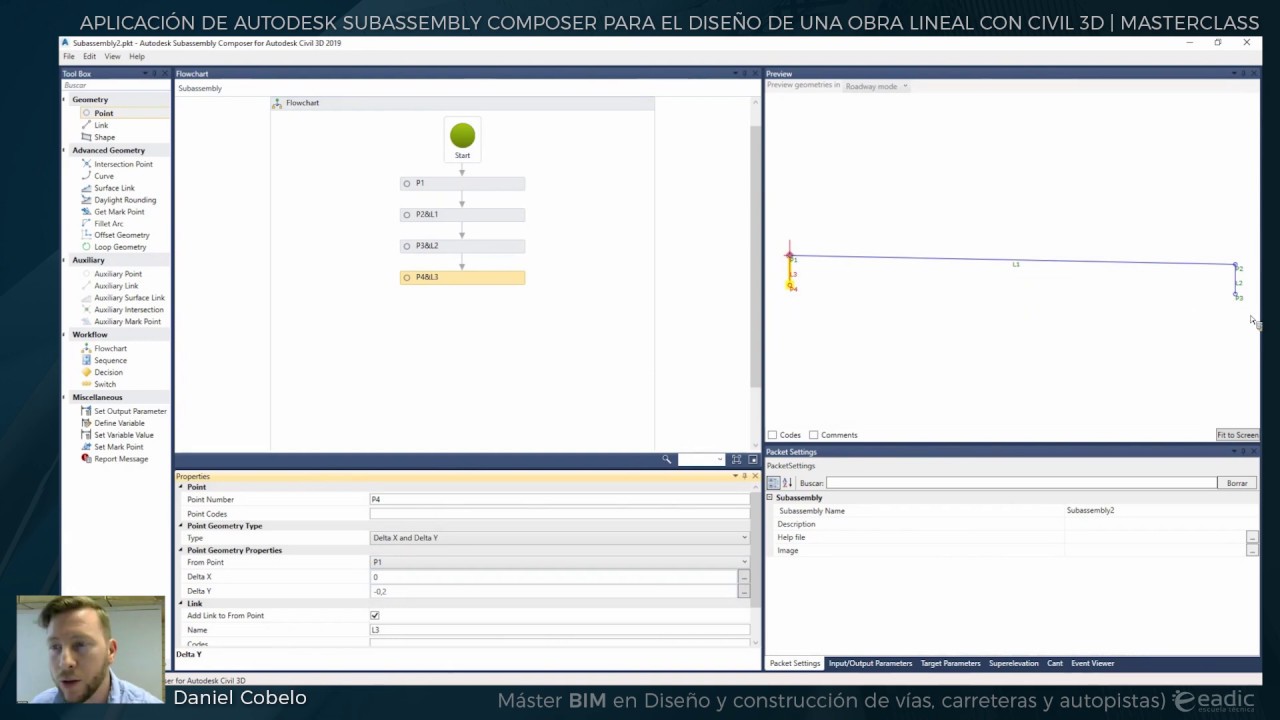Screen dimensions: 1280x720
Task: Switch to the Cant tab
Action: click(x=1055, y=663)
